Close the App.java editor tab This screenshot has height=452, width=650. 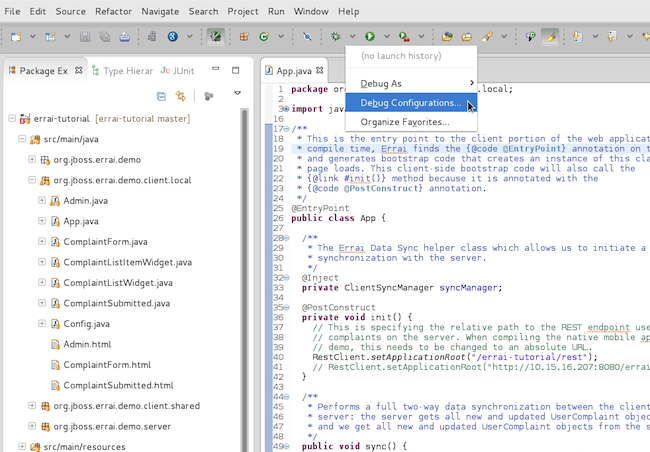click(x=319, y=70)
